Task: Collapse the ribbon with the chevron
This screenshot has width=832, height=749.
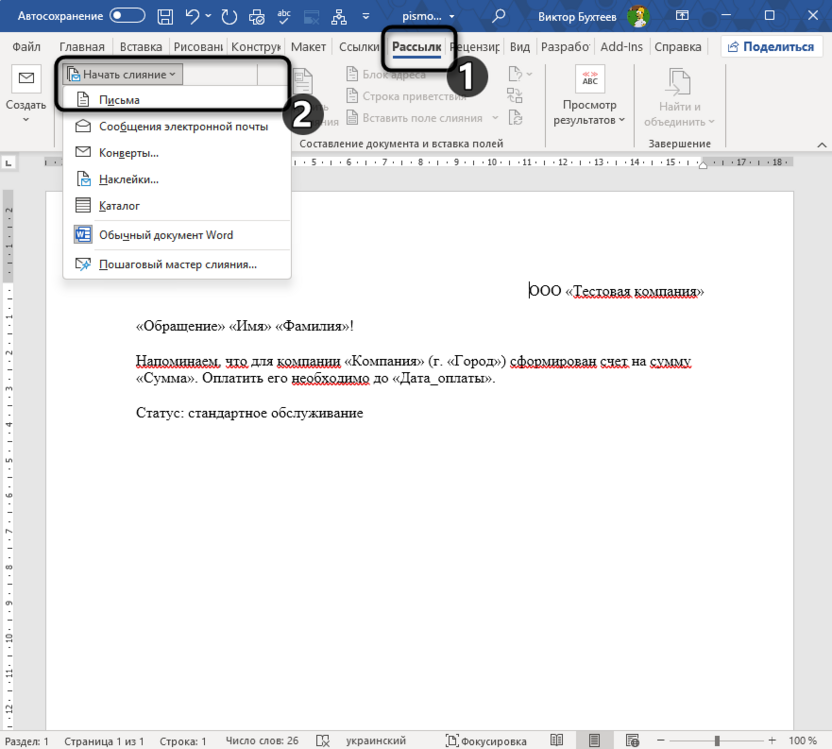Action: 821,145
